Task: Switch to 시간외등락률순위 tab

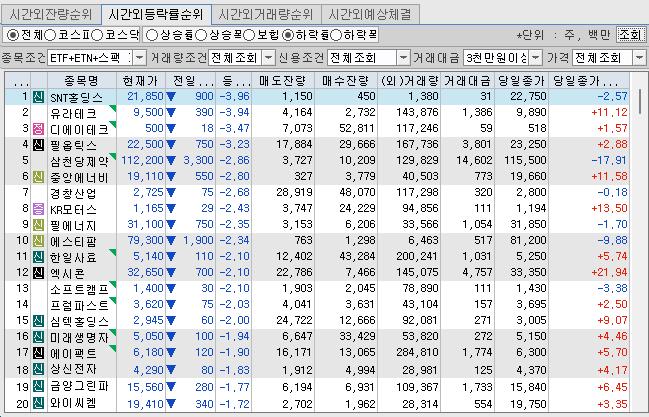Action: (x=156, y=15)
